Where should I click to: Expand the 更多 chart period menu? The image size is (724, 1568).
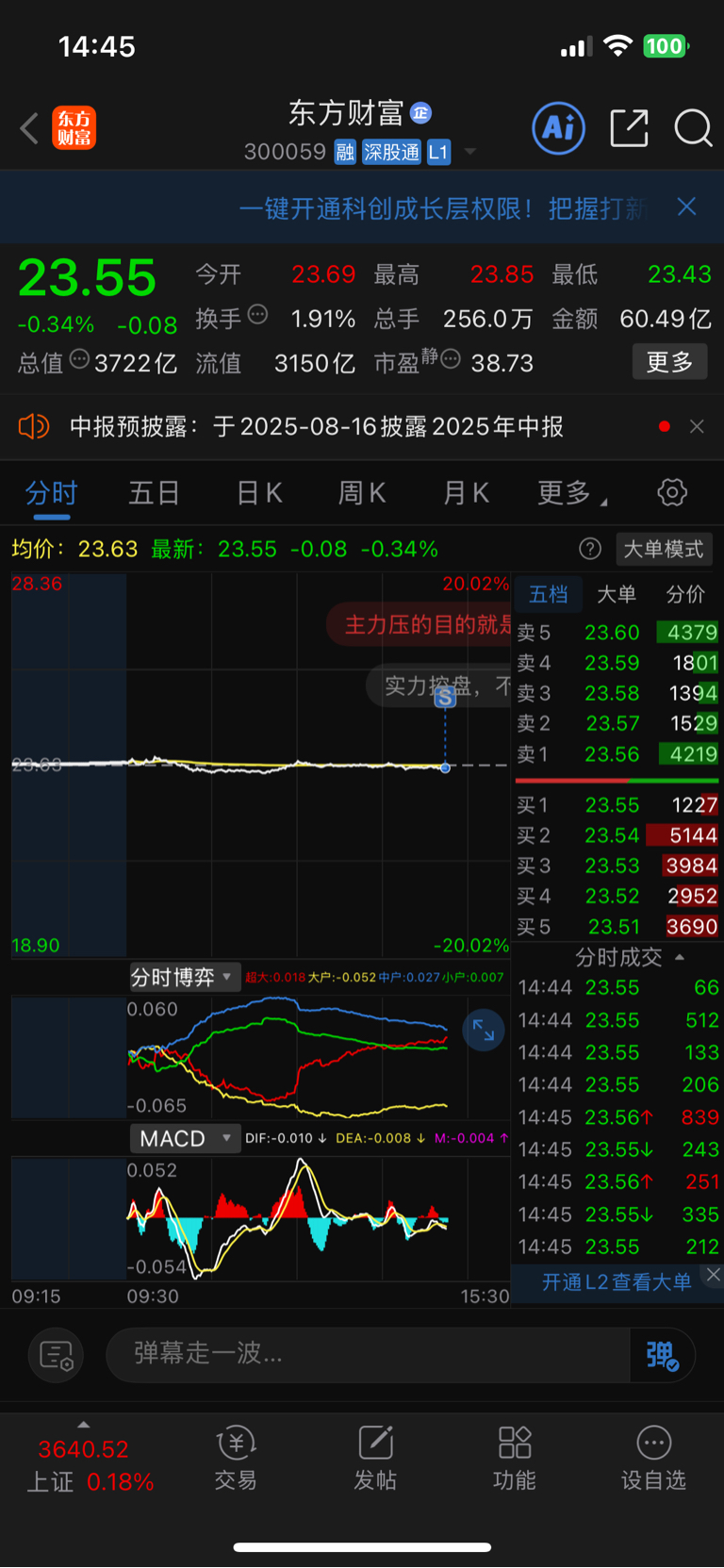pyautogui.click(x=571, y=493)
